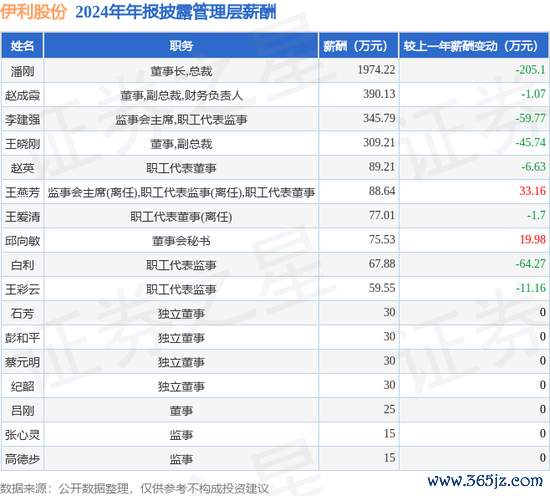The height and width of the screenshot is (496, 550).
Task: Click the 伊利股份 title text
Action: 33,11
